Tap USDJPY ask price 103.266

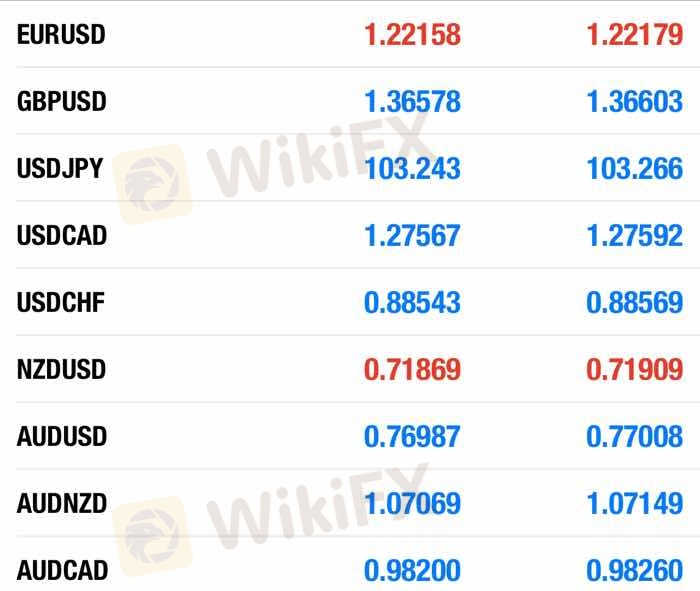[x=634, y=169]
